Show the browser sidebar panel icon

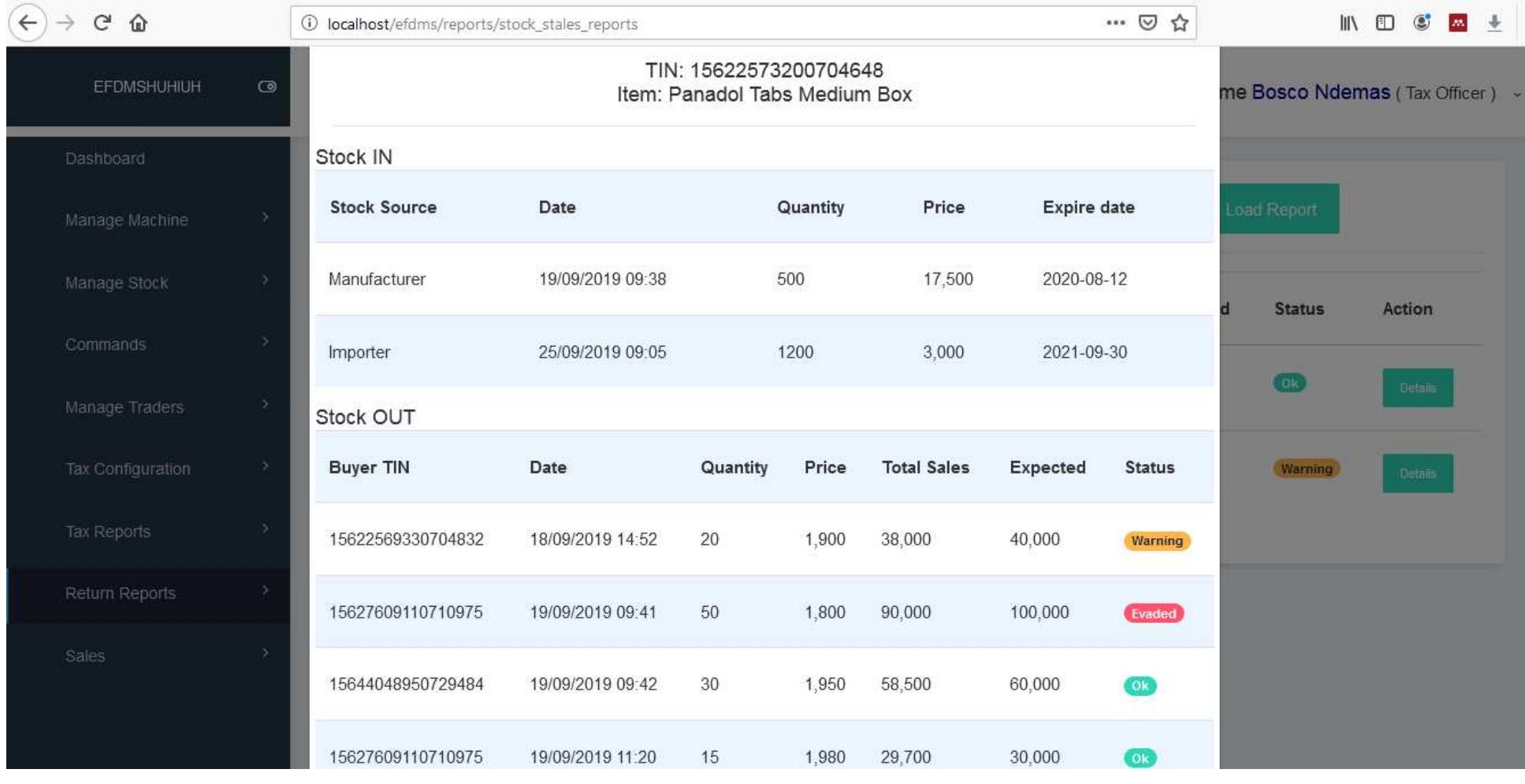1385,24
